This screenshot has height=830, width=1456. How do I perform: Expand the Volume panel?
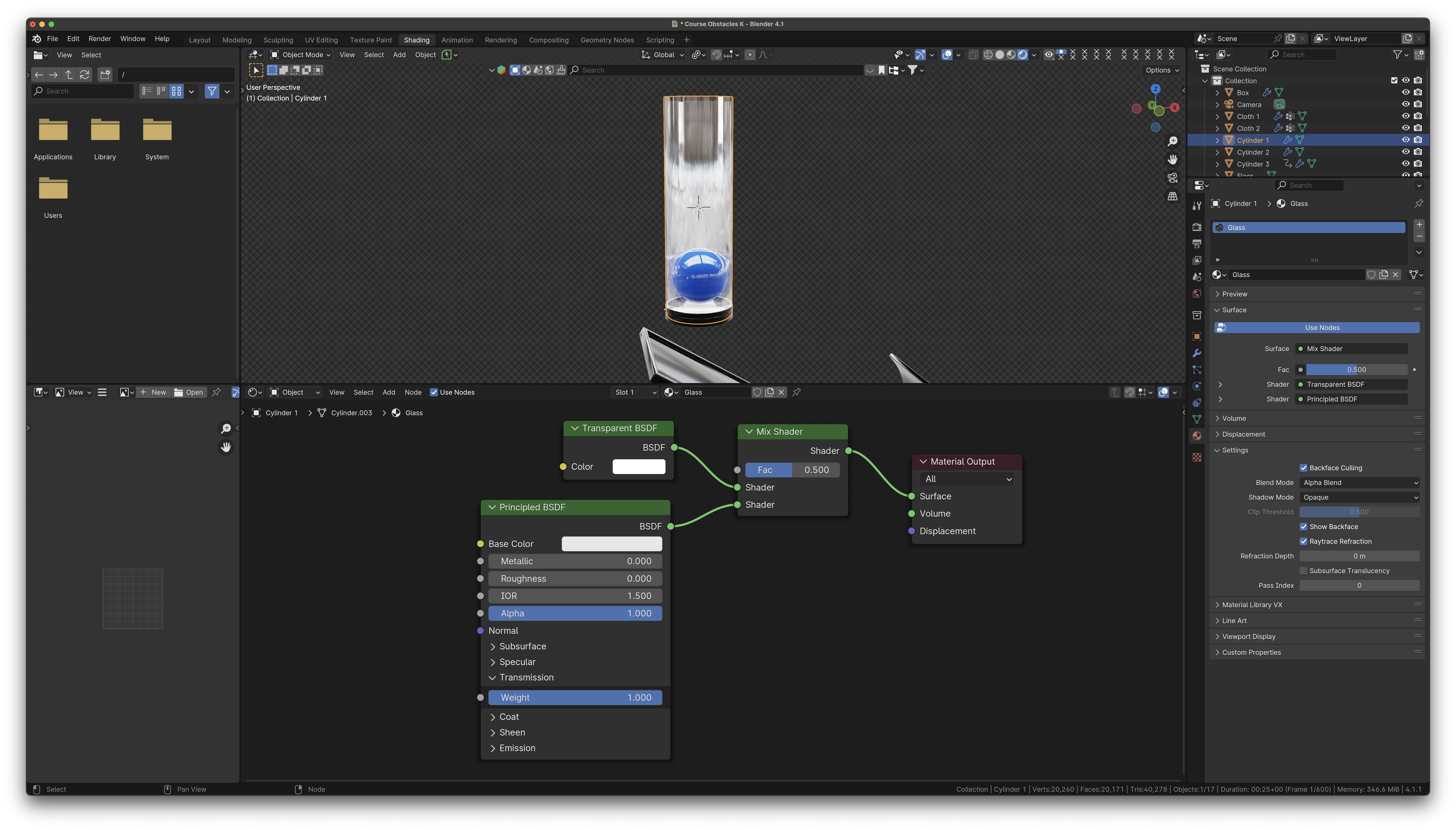[x=1217, y=418]
